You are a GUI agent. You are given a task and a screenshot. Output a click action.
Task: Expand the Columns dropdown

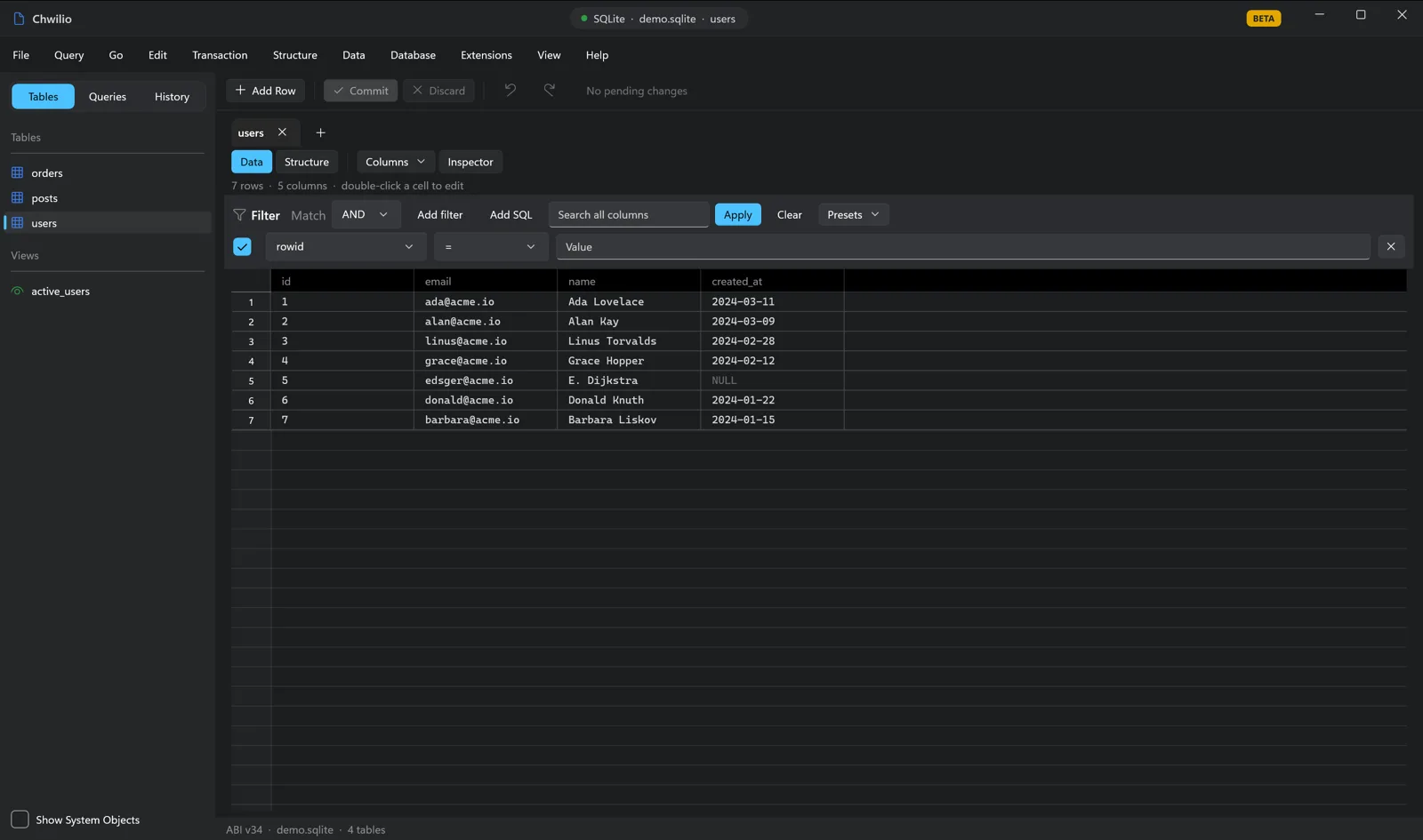pyautogui.click(x=396, y=162)
